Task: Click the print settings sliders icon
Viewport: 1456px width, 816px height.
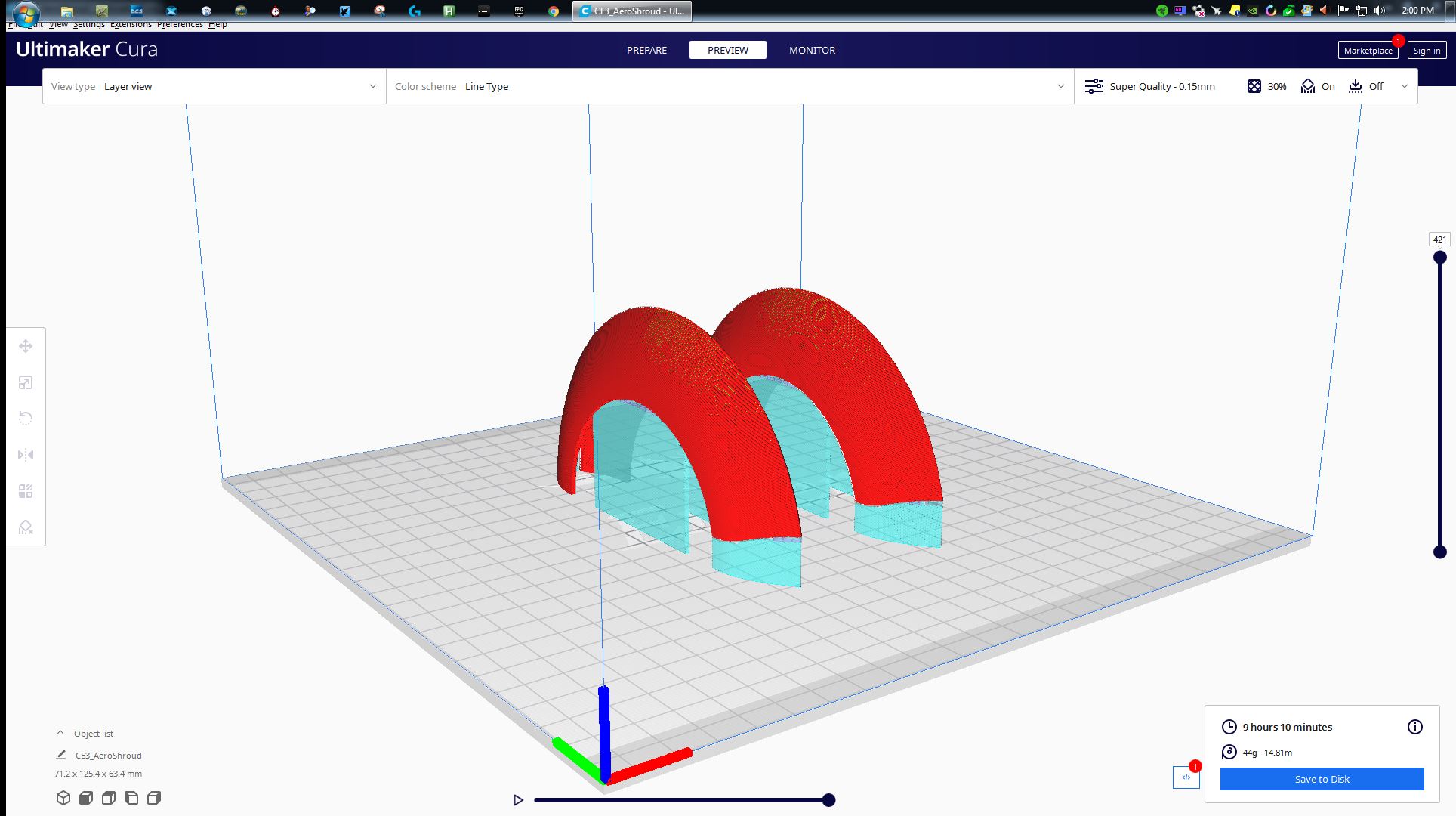Action: click(1094, 86)
